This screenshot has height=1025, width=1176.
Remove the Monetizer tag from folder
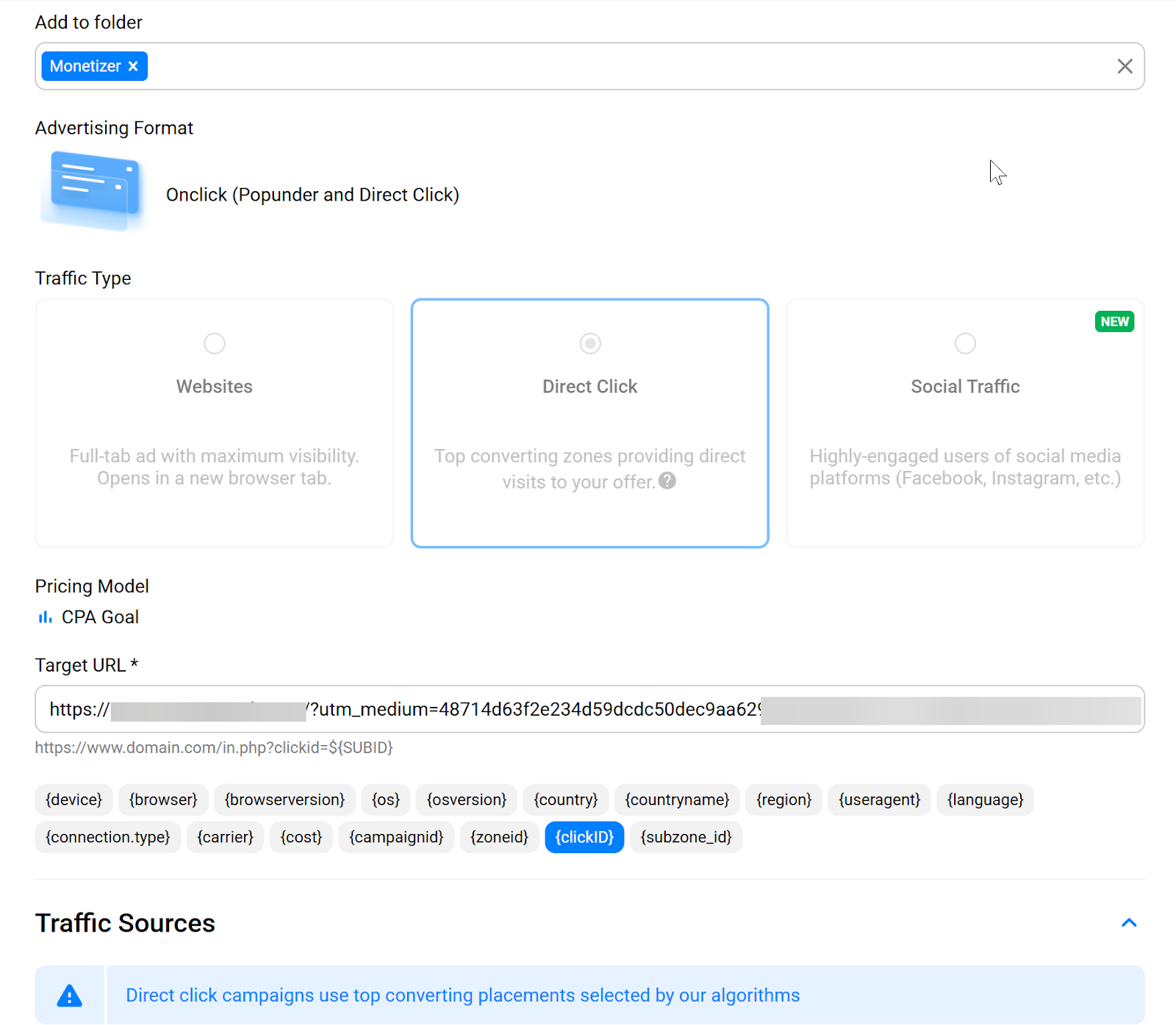point(133,66)
